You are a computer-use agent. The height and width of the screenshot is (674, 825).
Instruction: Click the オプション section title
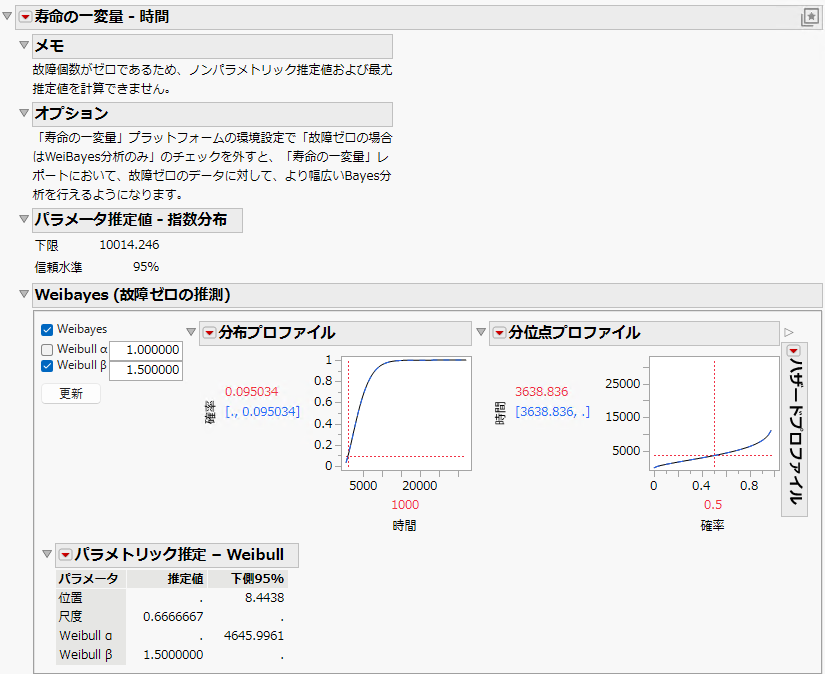coord(72,114)
